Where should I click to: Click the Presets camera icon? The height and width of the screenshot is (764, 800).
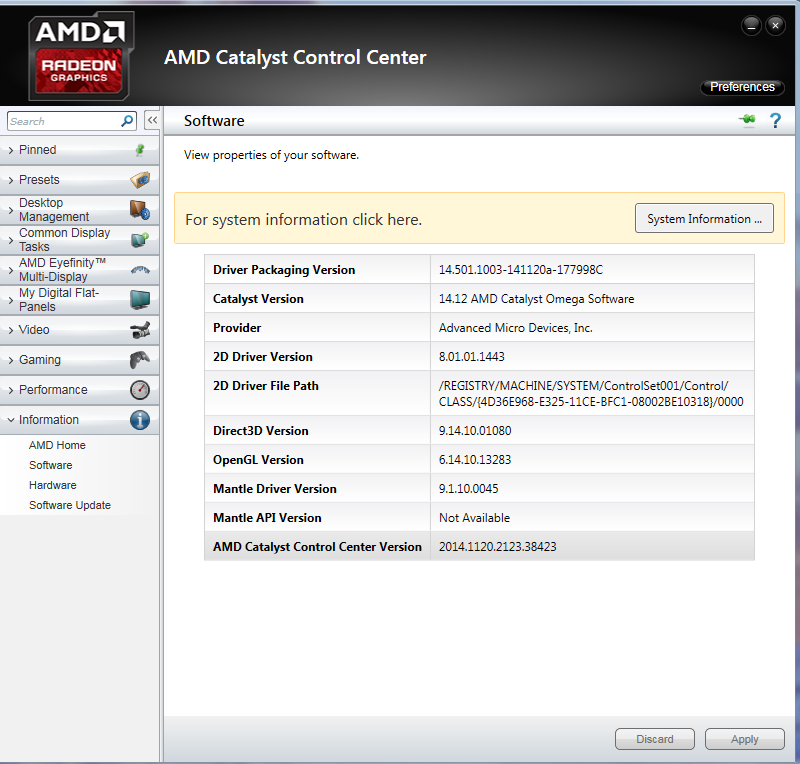140,180
